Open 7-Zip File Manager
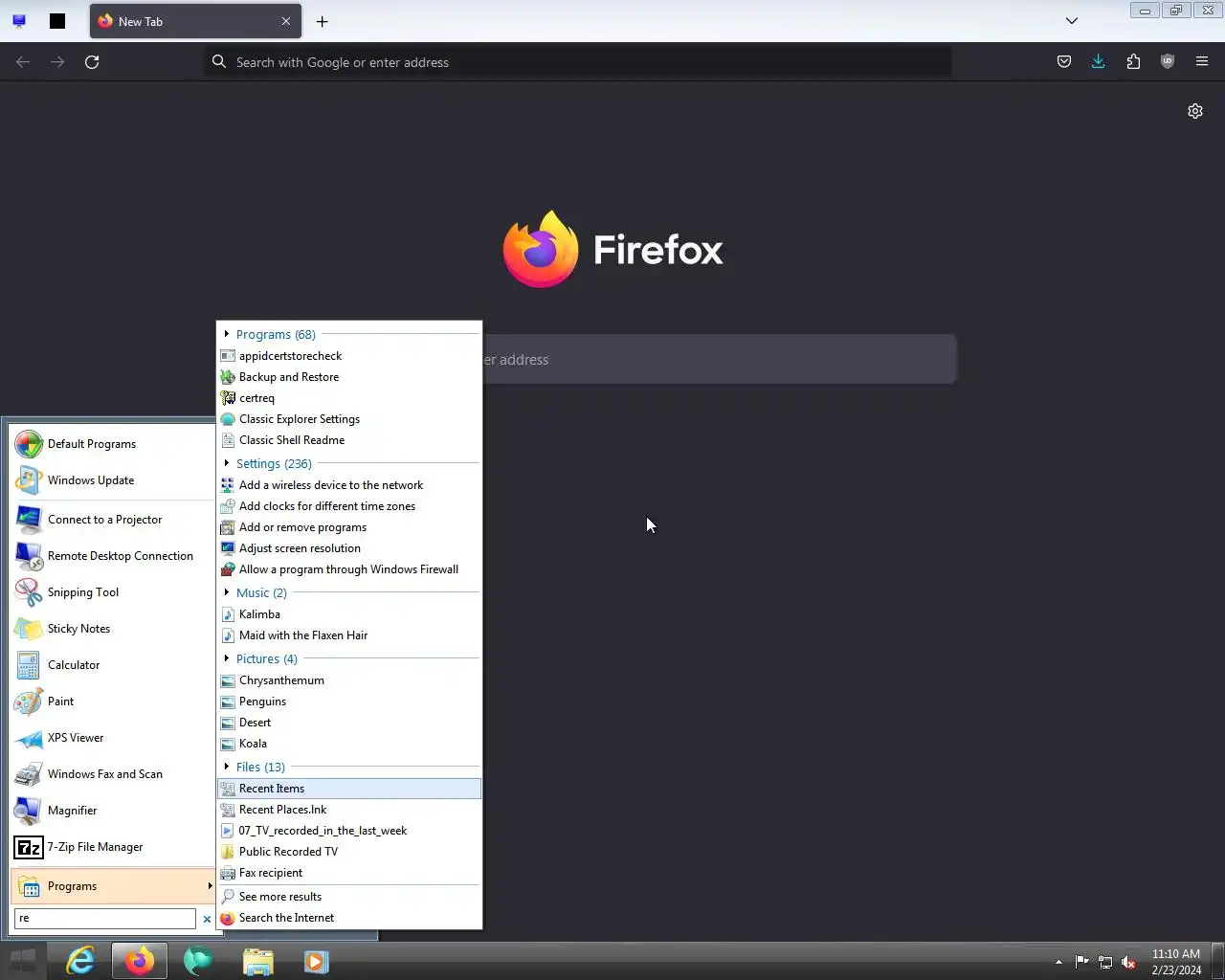 [x=113, y=847]
